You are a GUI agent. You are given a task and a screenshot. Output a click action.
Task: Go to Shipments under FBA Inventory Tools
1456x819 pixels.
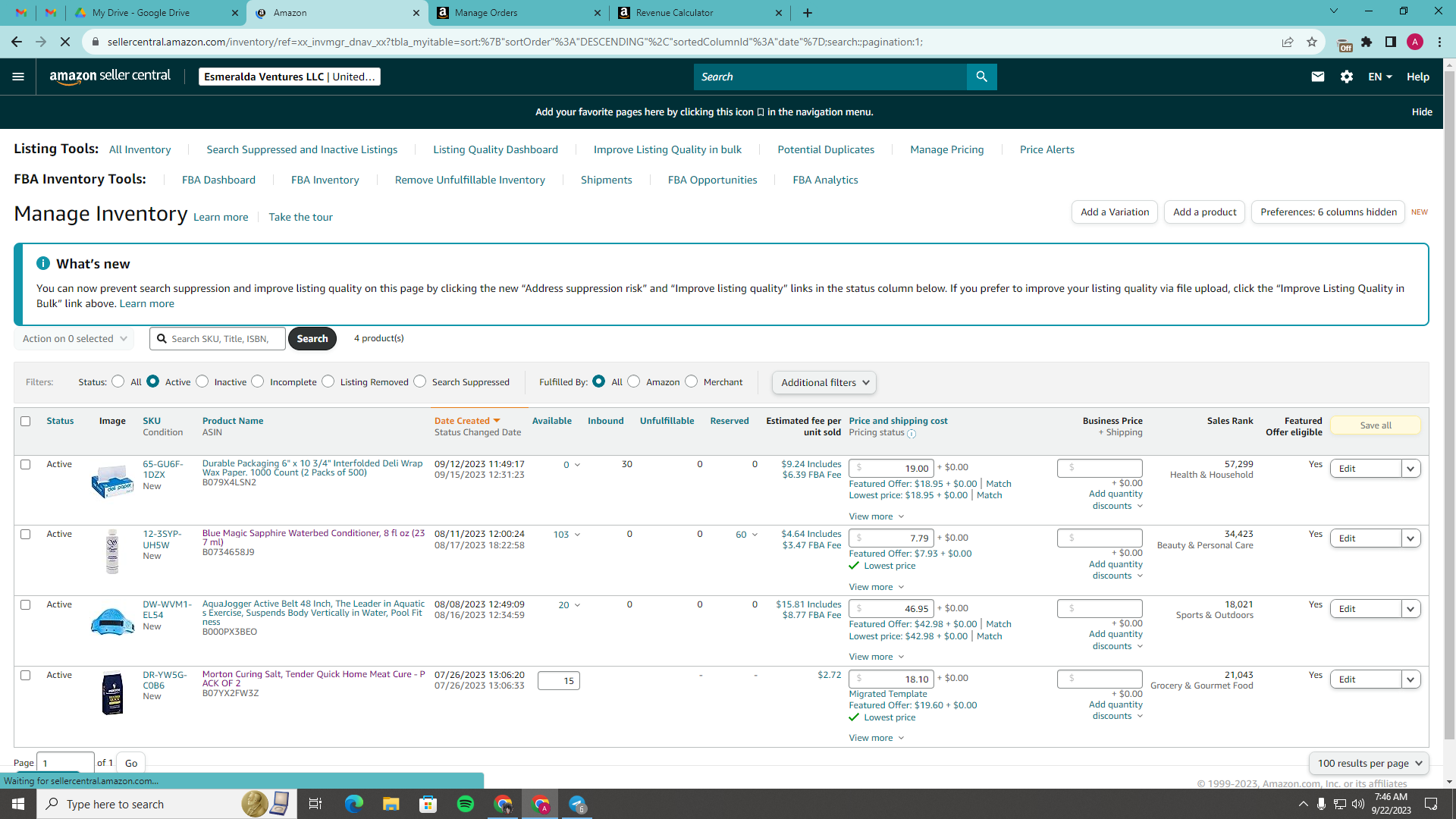[x=607, y=180]
